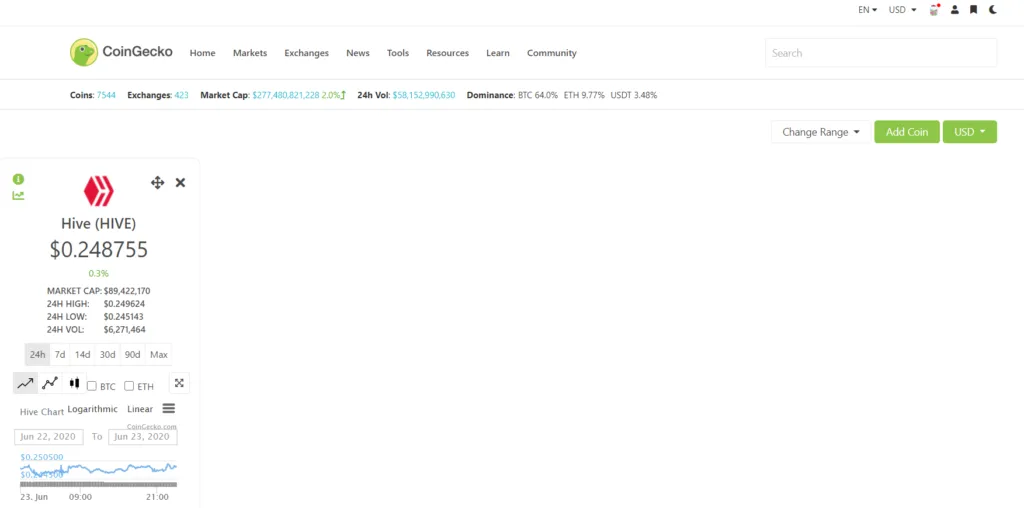Screen dimensions: 1024x508
Task: Click the Exchanges count 423 link
Action: [181, 95]
